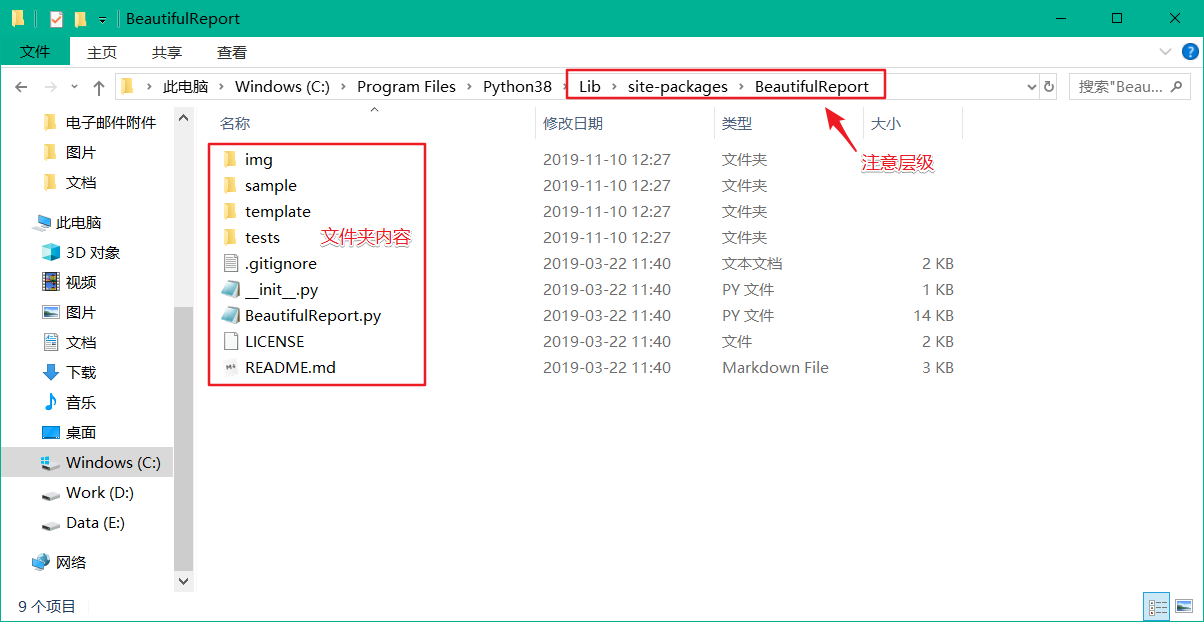Click the template folder icon
The width and height of the screenshot is (1204, 622).
tap(230, 211)
